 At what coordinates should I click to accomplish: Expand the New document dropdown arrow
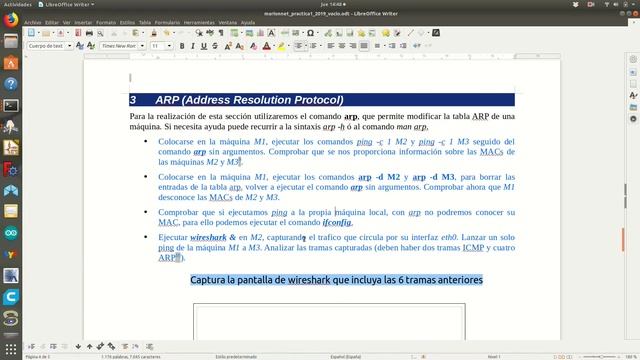coord(38,33)
